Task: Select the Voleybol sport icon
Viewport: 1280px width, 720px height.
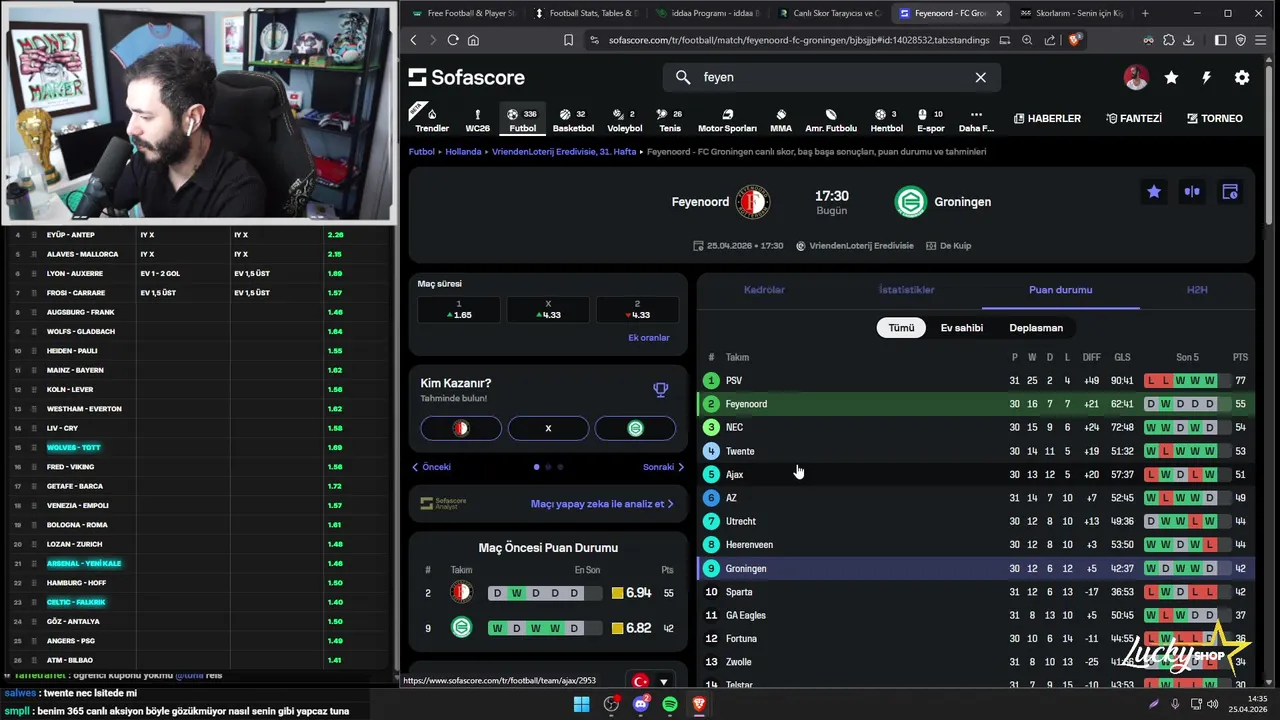Action: 625,120
